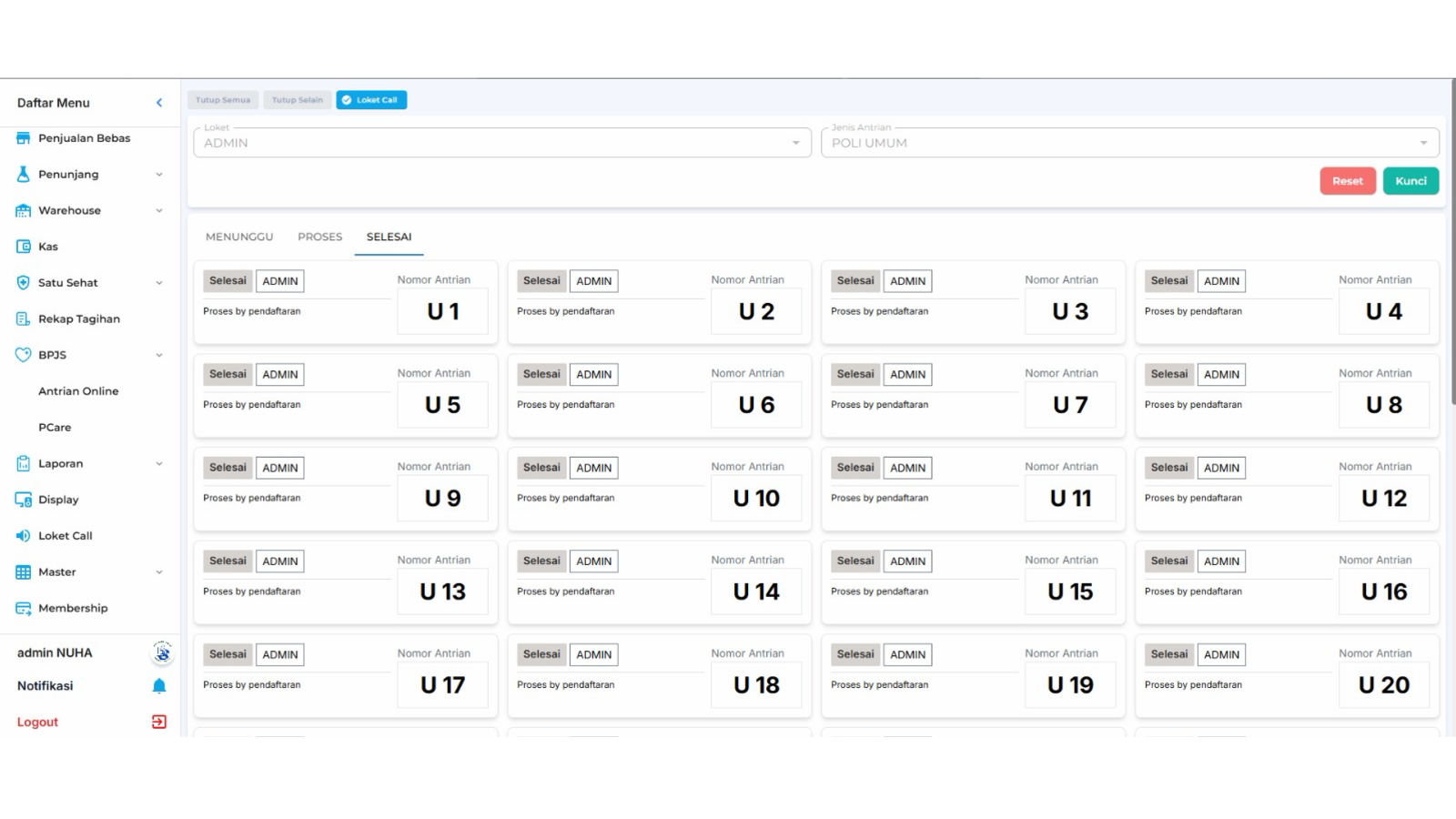Click the Kas wallet icon
Screen dimensions: 1456x819
coord(24,247)
